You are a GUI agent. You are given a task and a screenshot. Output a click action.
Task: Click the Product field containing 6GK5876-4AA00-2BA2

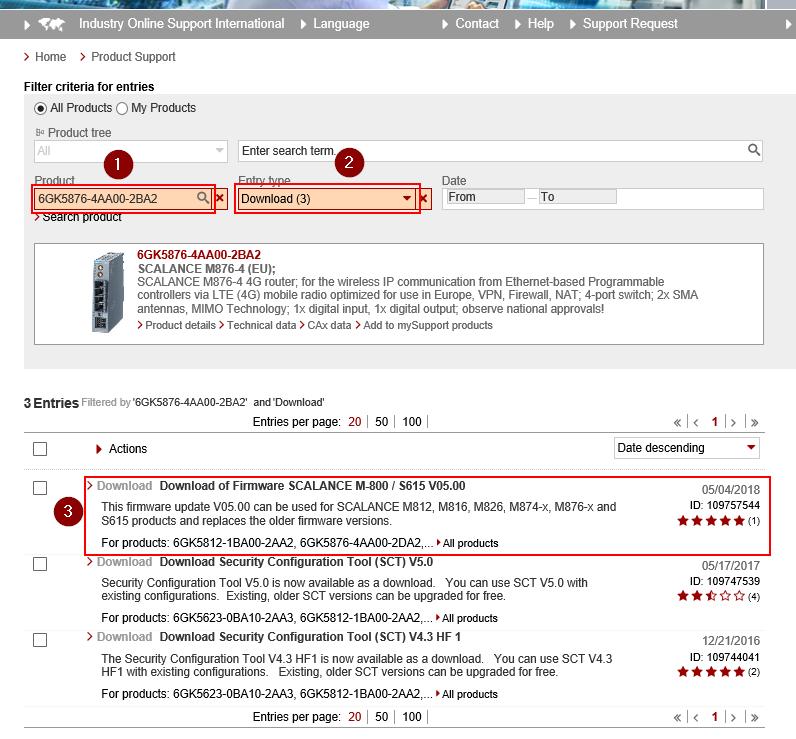(x=123, y=198)
